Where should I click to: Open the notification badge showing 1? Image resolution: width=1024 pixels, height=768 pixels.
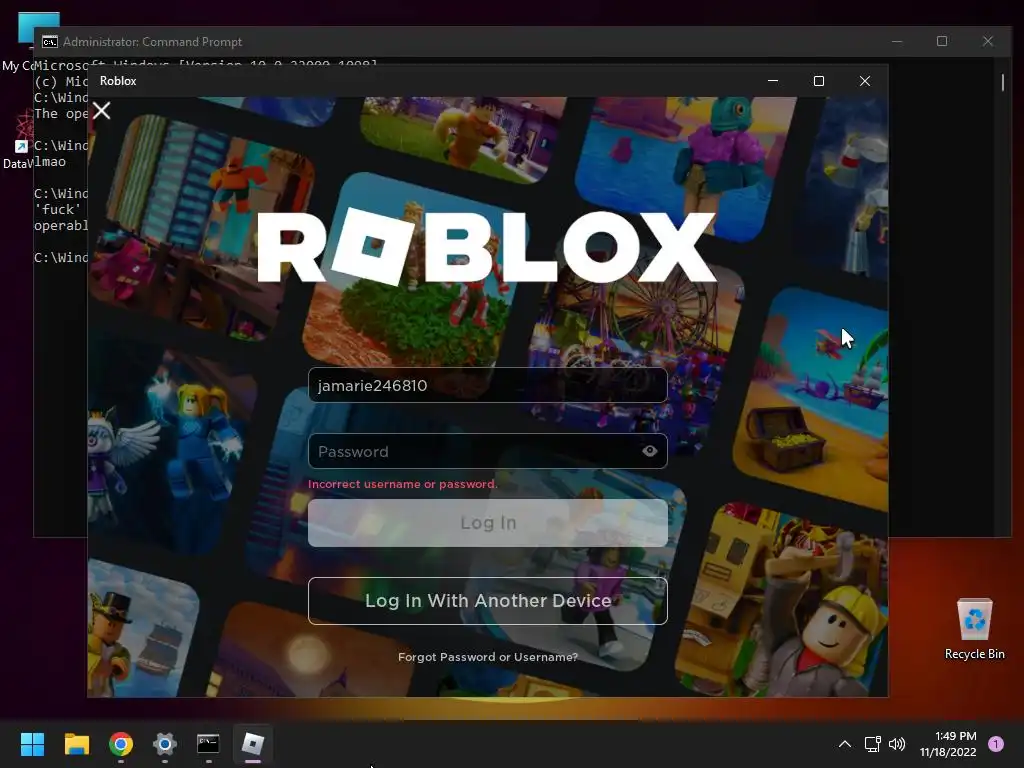tap(996, 744)
